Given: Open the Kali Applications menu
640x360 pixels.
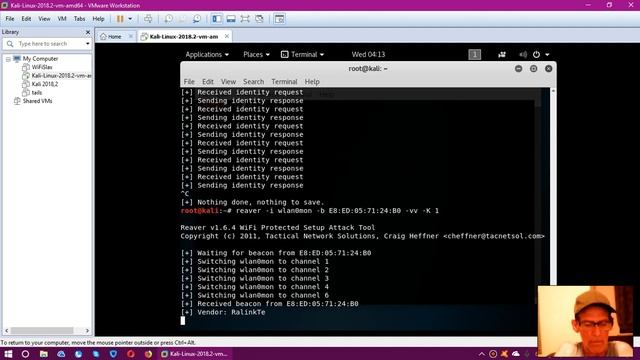Looking at the screenshot, I should tap(207, 54).
